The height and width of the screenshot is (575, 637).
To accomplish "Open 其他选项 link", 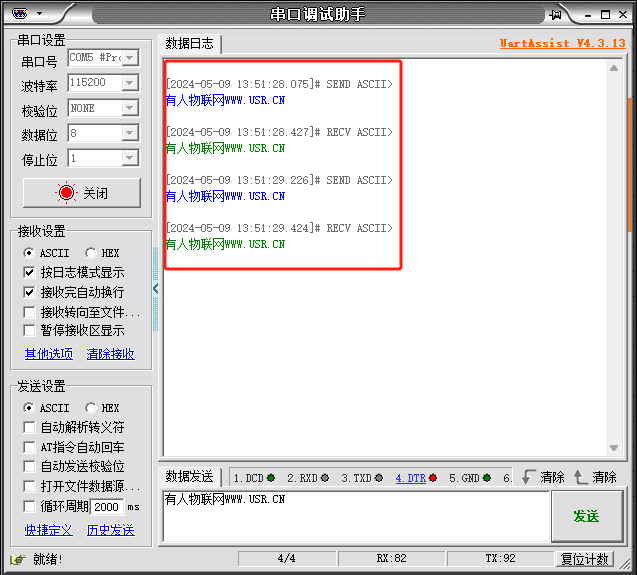I will [49, 354].
